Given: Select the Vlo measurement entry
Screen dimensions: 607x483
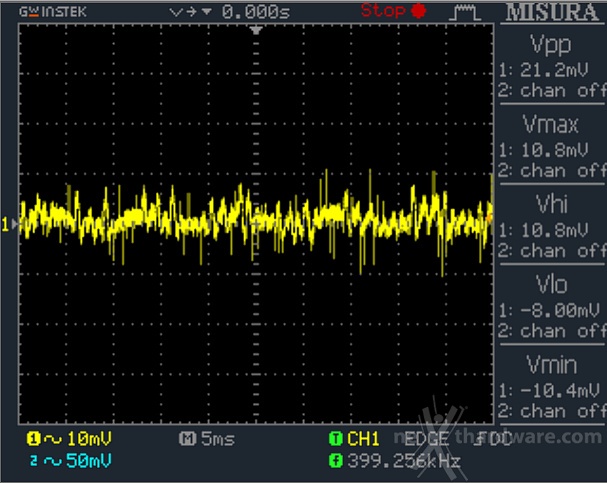Looking at the screenshot, I should click(552, 307).
